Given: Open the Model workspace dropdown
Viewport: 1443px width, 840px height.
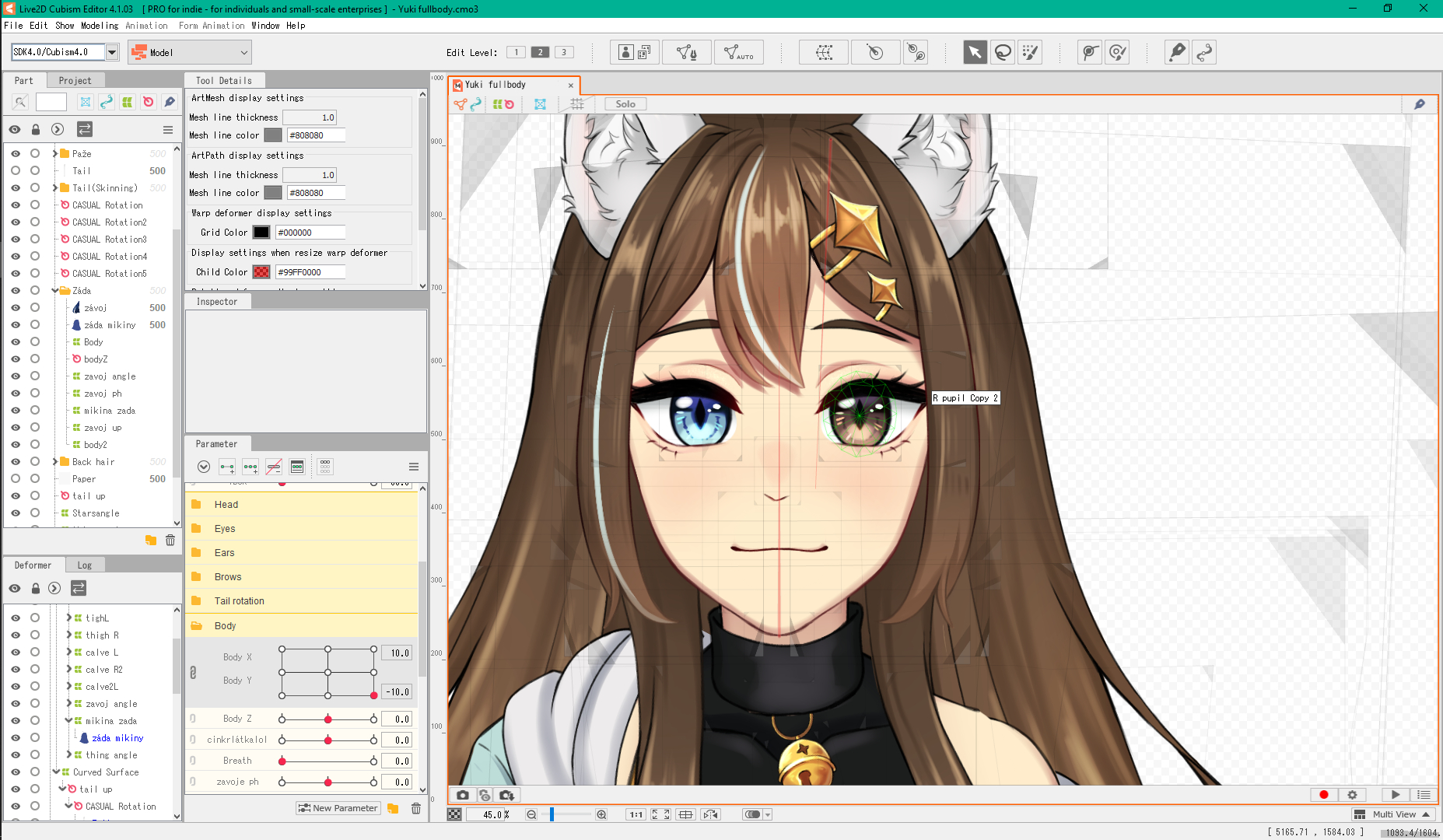Looking at the screenshot, I should click(x=190, y=52).
